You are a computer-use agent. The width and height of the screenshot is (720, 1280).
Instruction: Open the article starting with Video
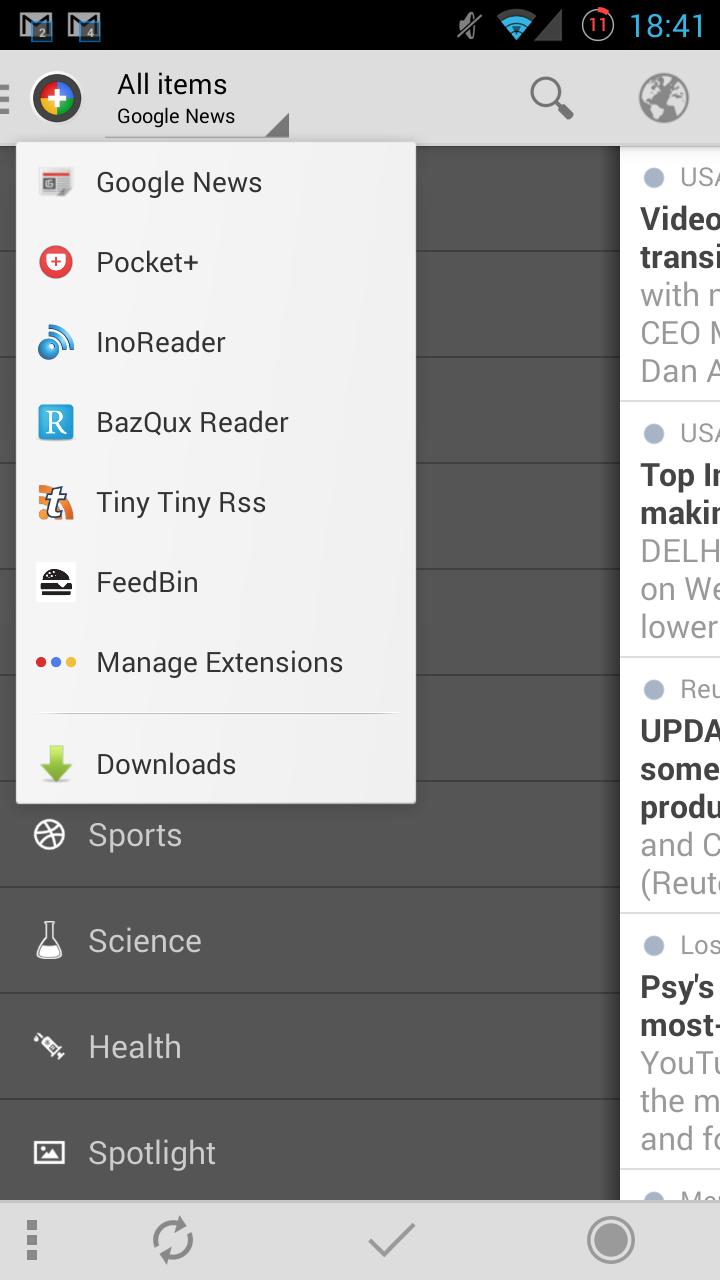click(670, 275)
